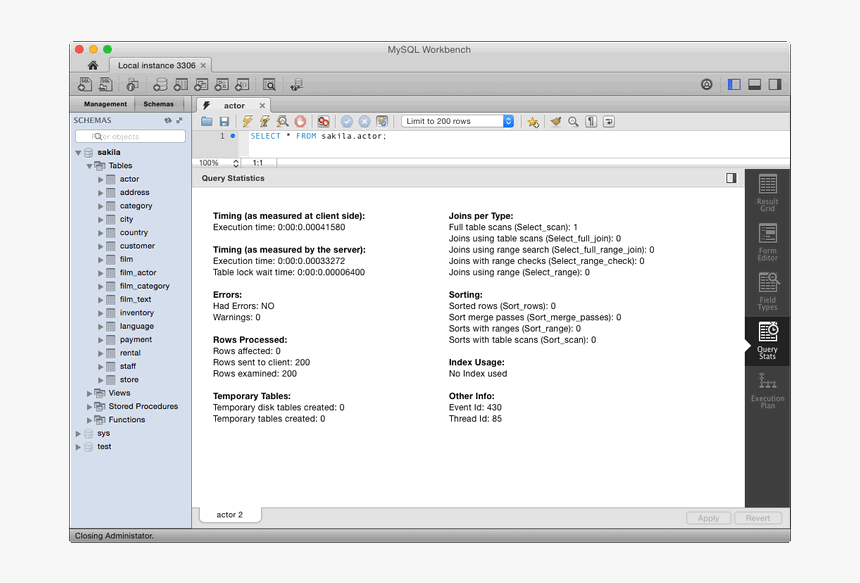Toggle invisible characters pilcrow button
Viewport: 860px width, 583px height.
591,122
